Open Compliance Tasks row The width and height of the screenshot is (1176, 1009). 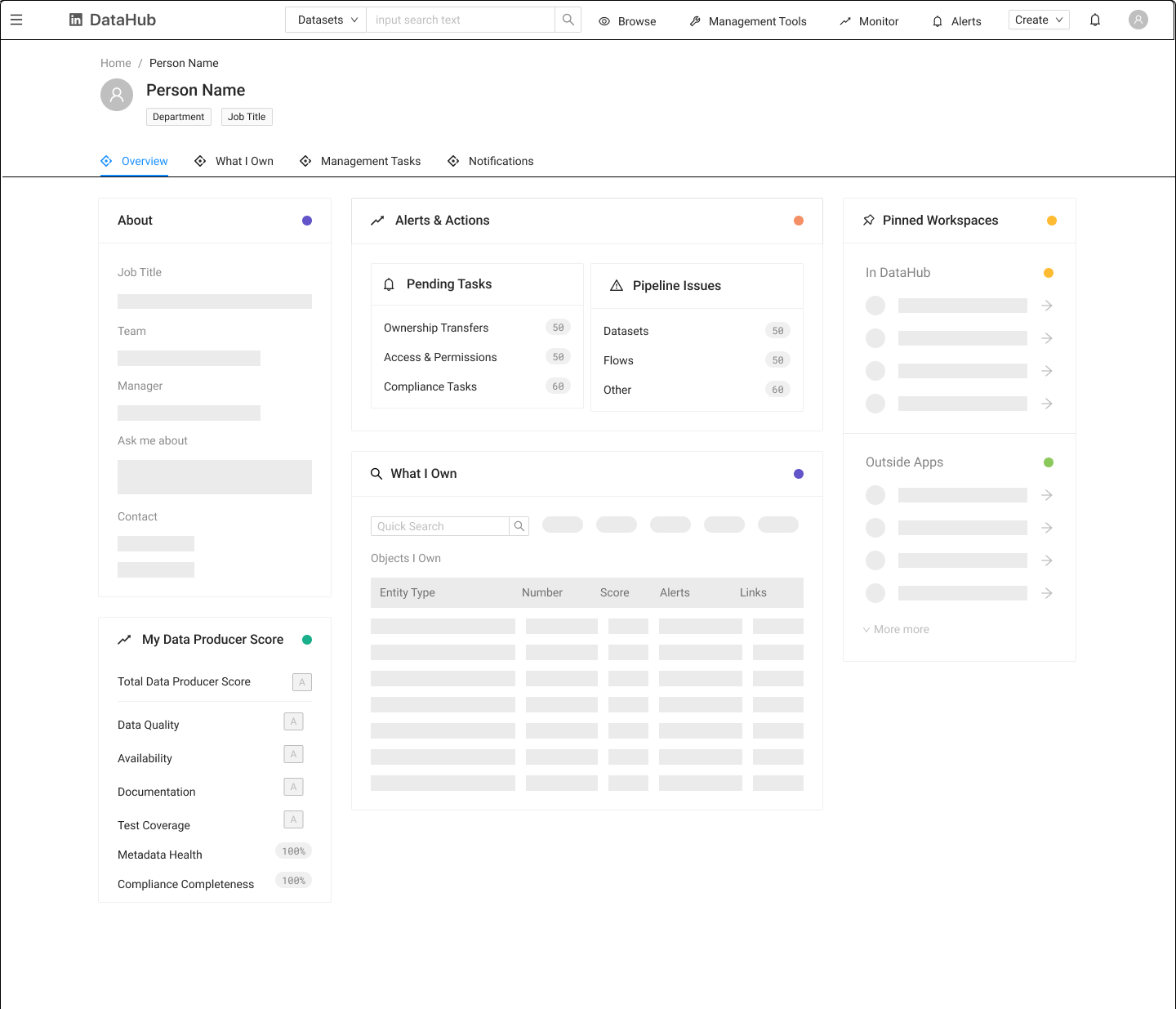coord(477,386)
